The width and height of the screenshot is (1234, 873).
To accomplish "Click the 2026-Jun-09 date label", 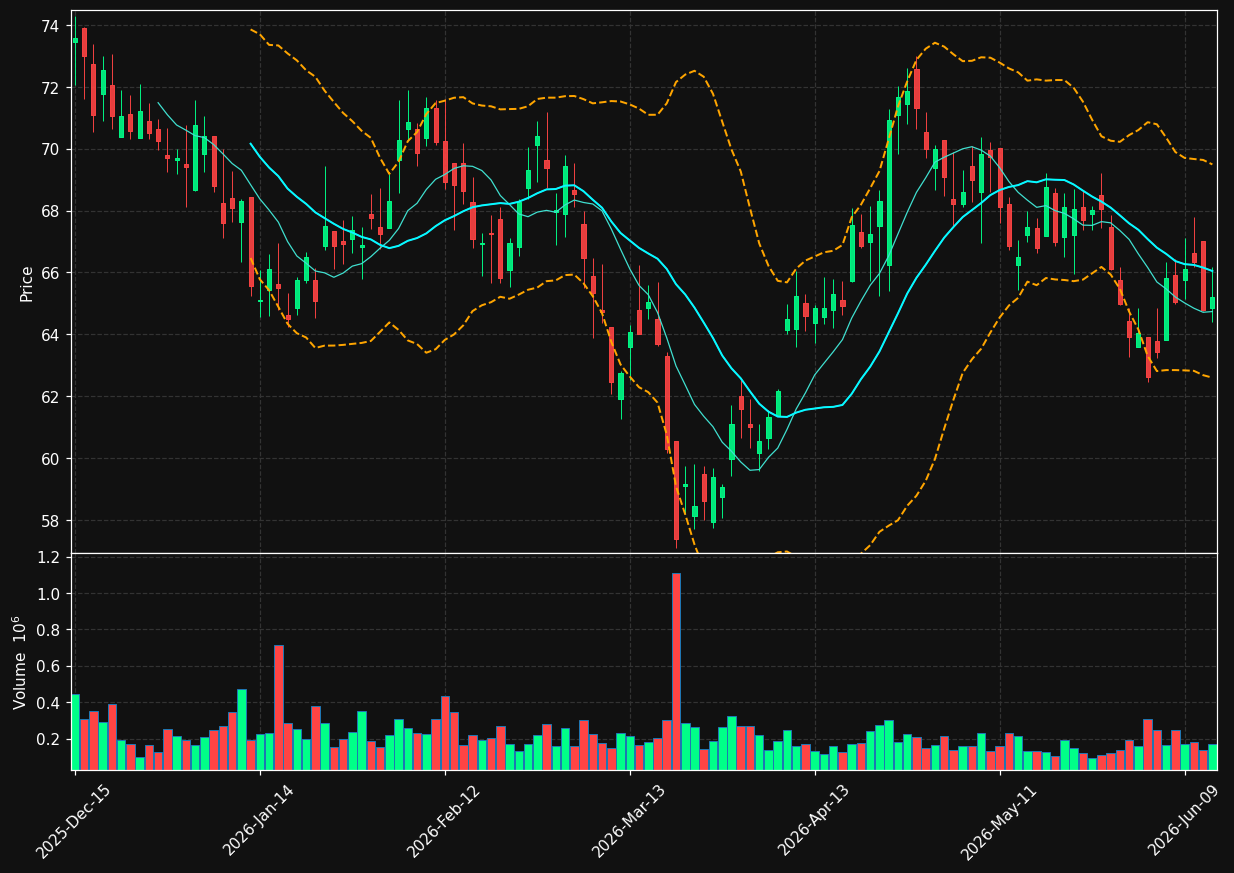I will [1184, 821].
